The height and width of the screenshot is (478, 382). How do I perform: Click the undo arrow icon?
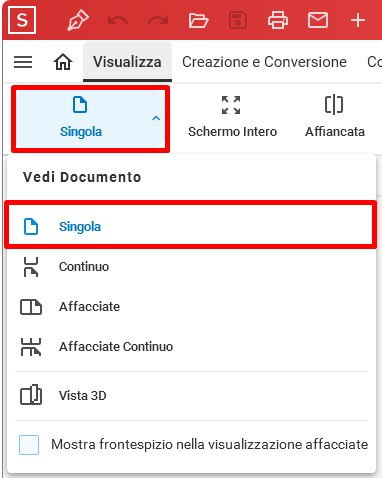(x=118, y=21)
